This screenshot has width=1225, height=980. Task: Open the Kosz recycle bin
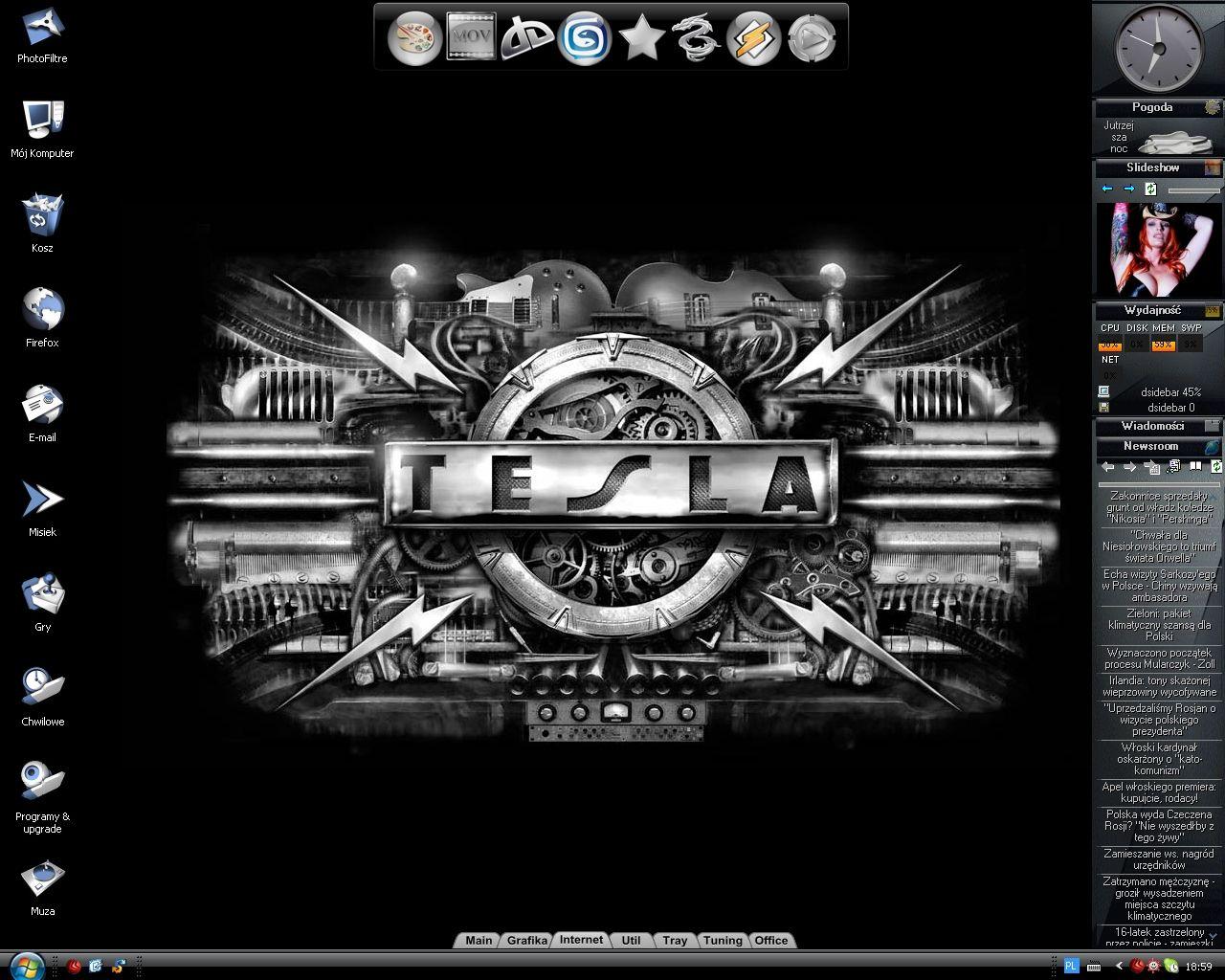[42, 223]
